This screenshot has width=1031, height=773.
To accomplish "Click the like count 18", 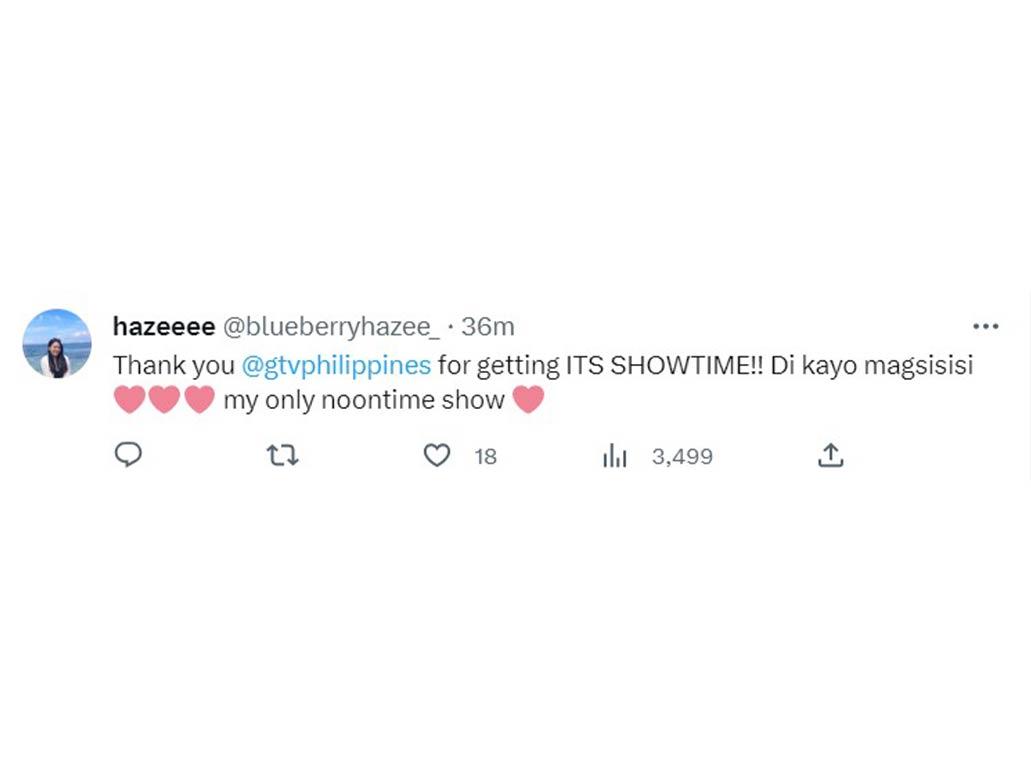I will (x=486, y=457).
